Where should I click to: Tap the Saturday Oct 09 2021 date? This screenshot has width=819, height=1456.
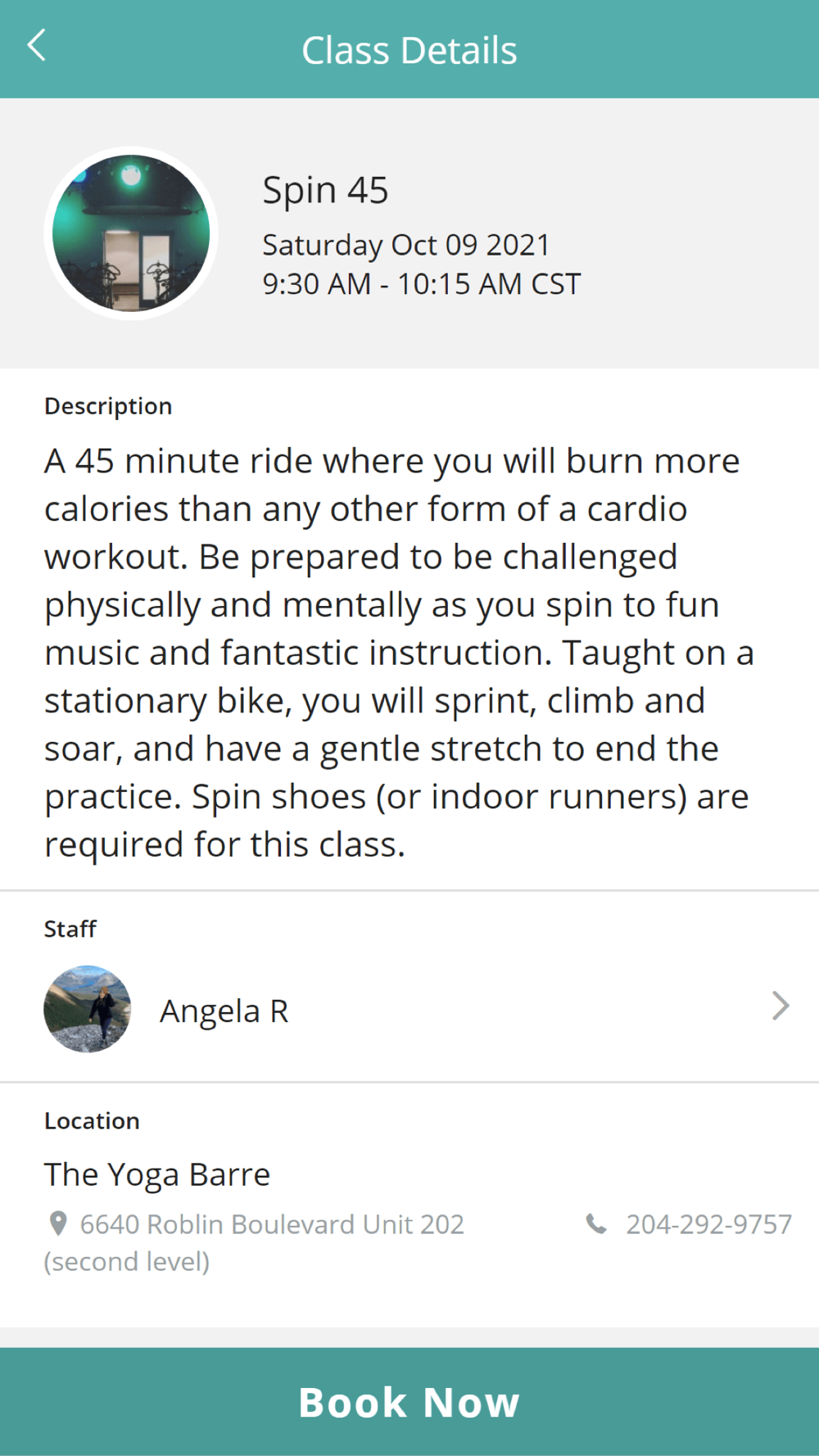point(406,245)
